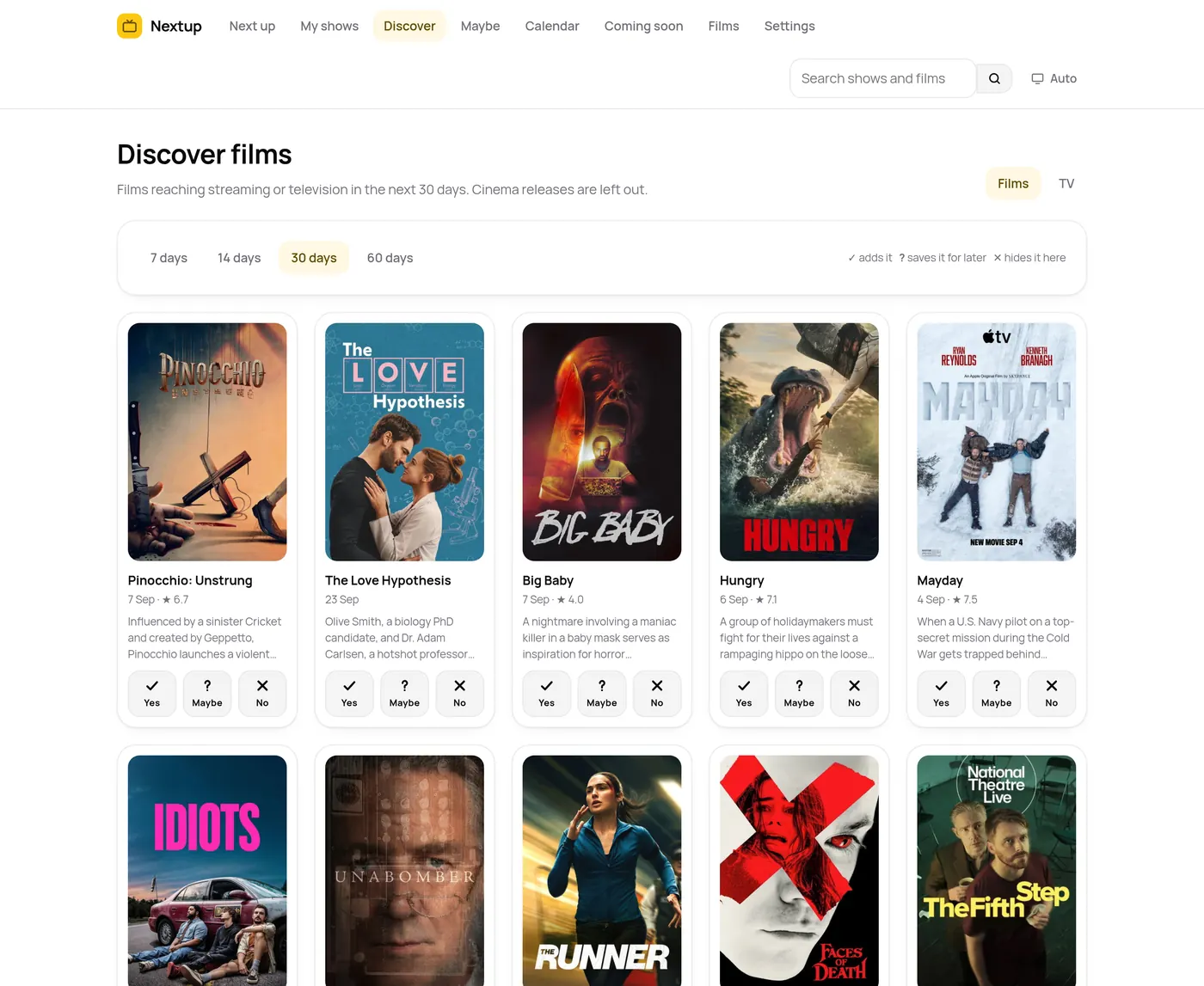1204x986 pixels.
Task: Save The Love Hypothesis as Maybe
Action: (404, 694)
